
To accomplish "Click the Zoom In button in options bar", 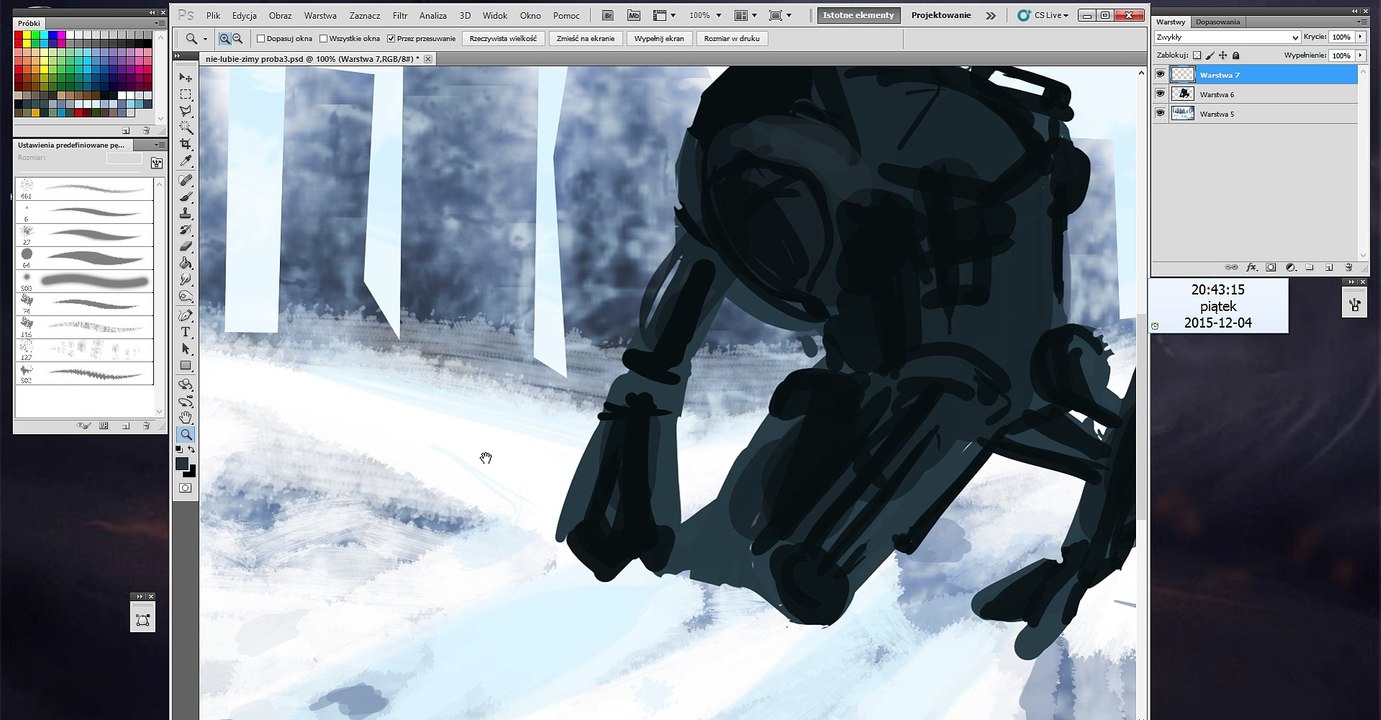I will [224, 38].
